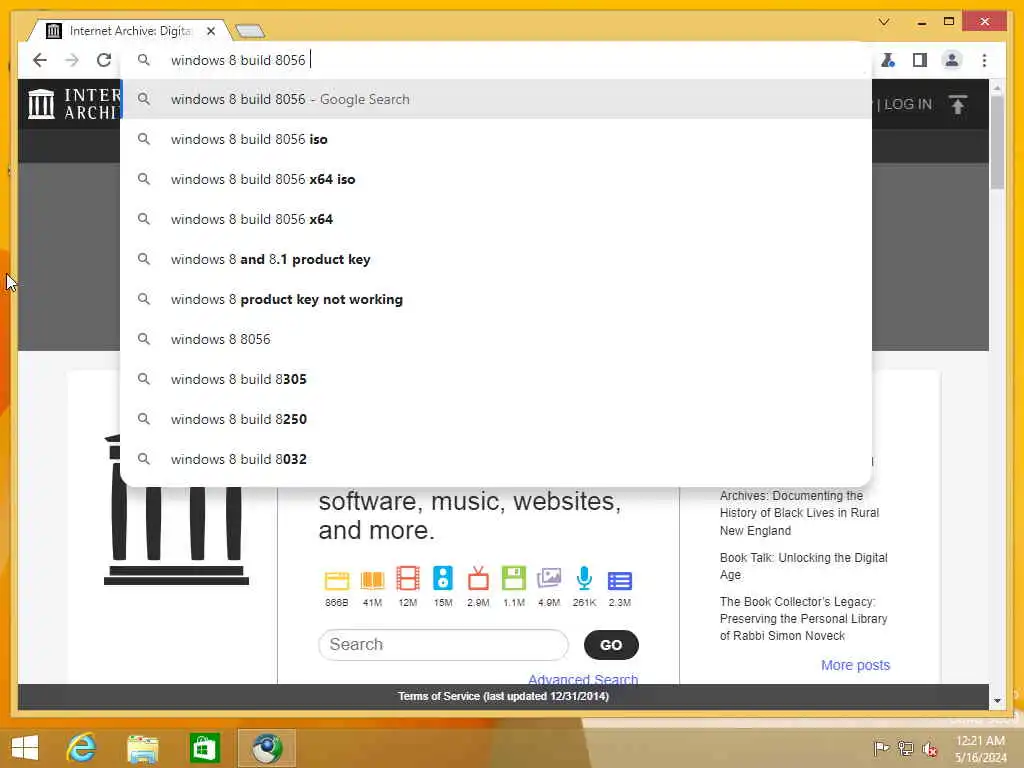The image size is (1024, 768).
Task: Reload the current page
Action: click(x=103, y=60)
